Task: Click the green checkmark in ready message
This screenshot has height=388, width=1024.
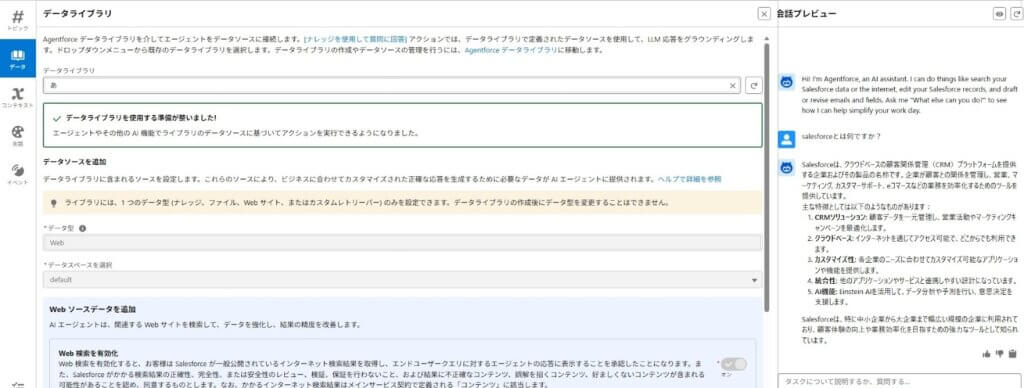Action: click(57, 119)
